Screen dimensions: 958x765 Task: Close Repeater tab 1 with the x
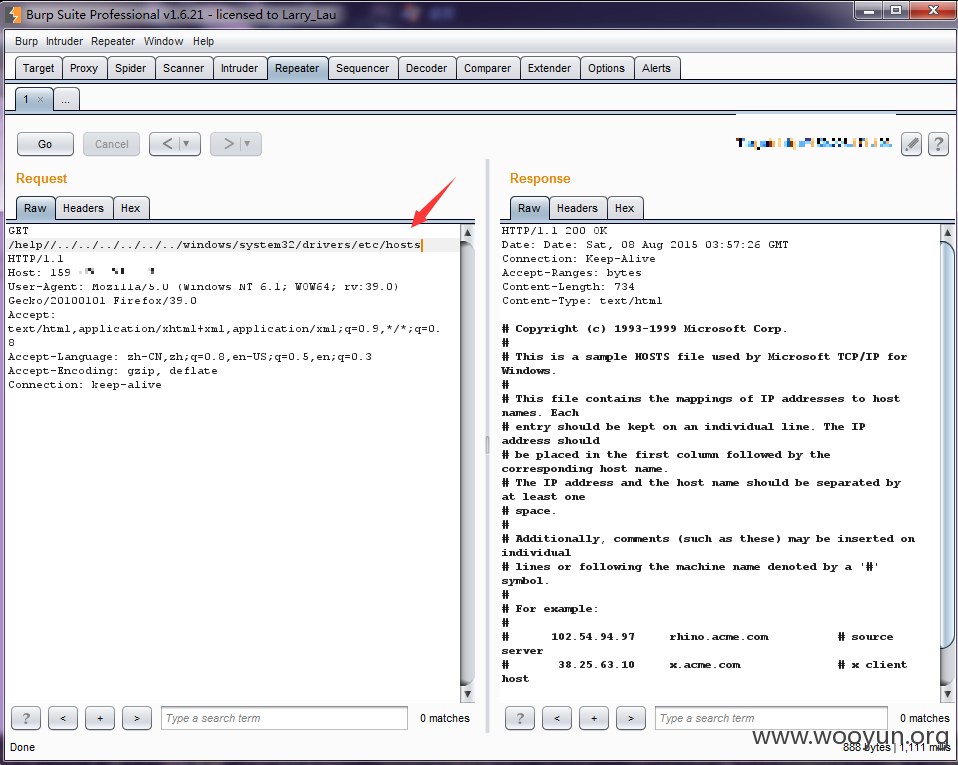[40, 100]
